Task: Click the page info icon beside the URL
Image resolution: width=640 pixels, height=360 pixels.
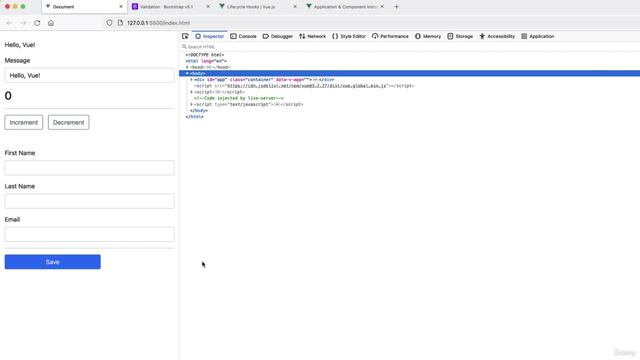Action: 120,23
